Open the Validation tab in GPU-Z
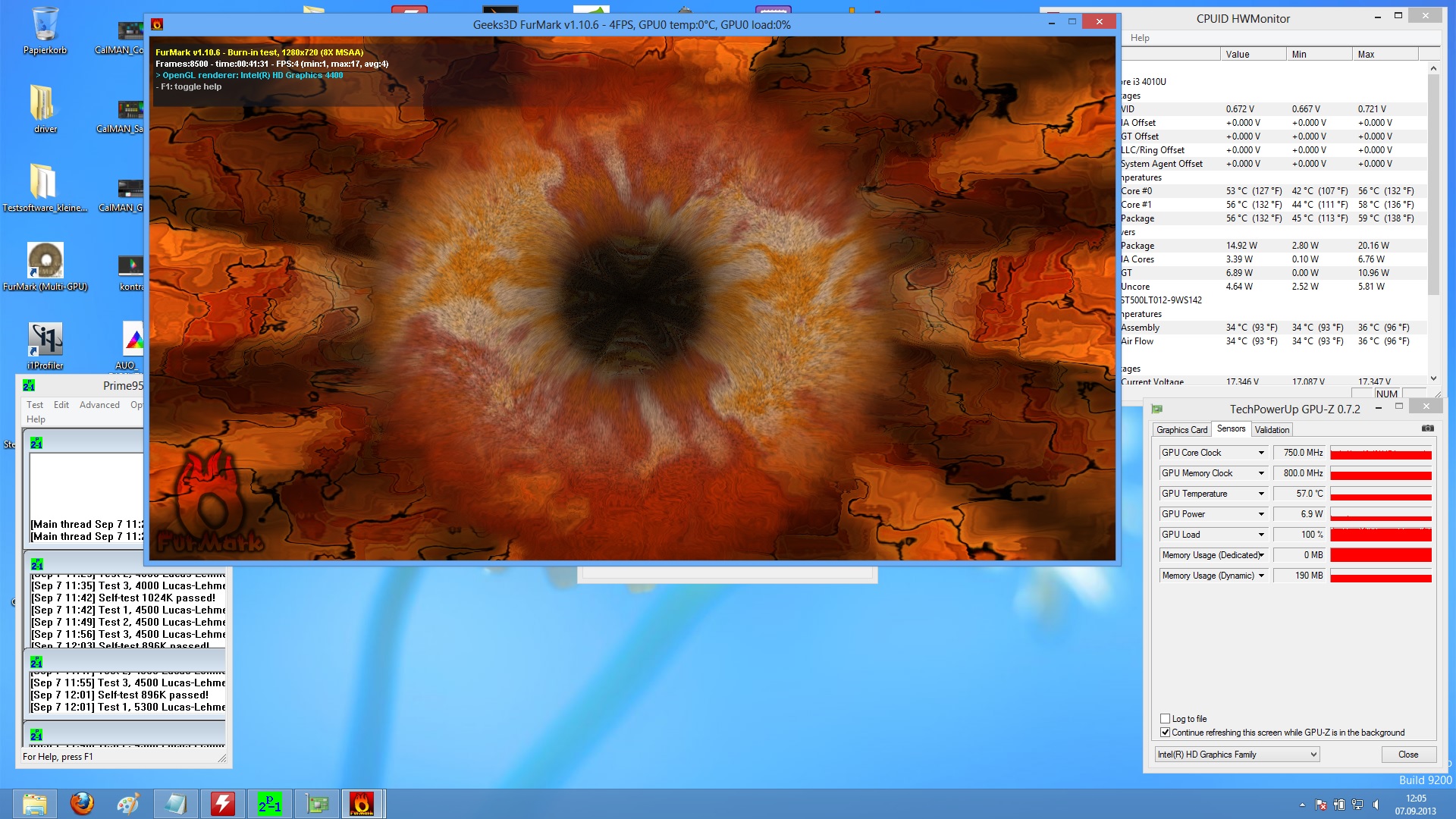1456x819 pixels. click(x=1272, y=430)
